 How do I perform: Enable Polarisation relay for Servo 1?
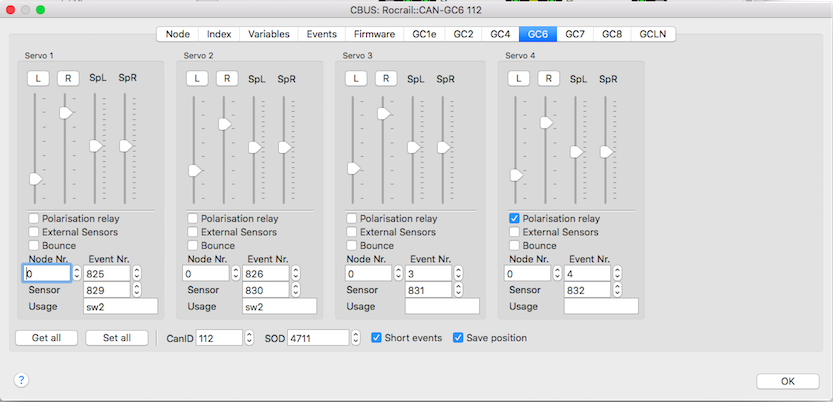(x=34, y=218)
